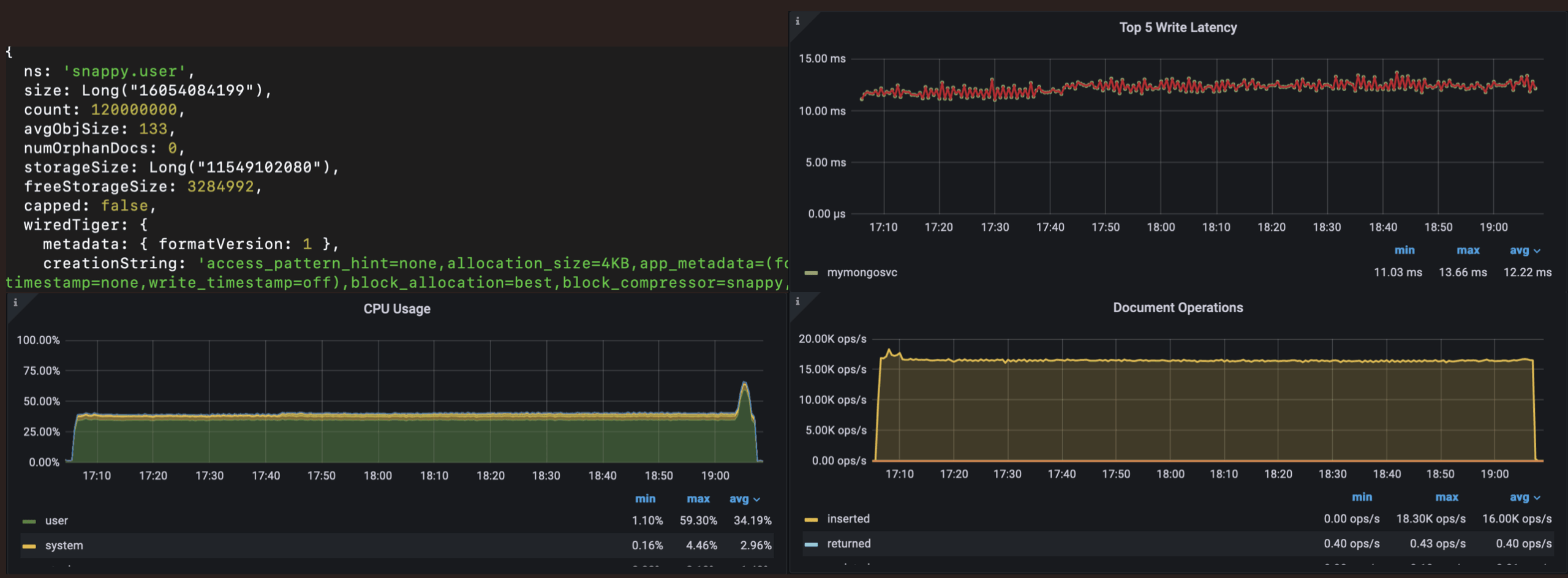Sort Write Latency legend by min column
Viewport: 1568px width, 578px height.
coord(1404,250)
